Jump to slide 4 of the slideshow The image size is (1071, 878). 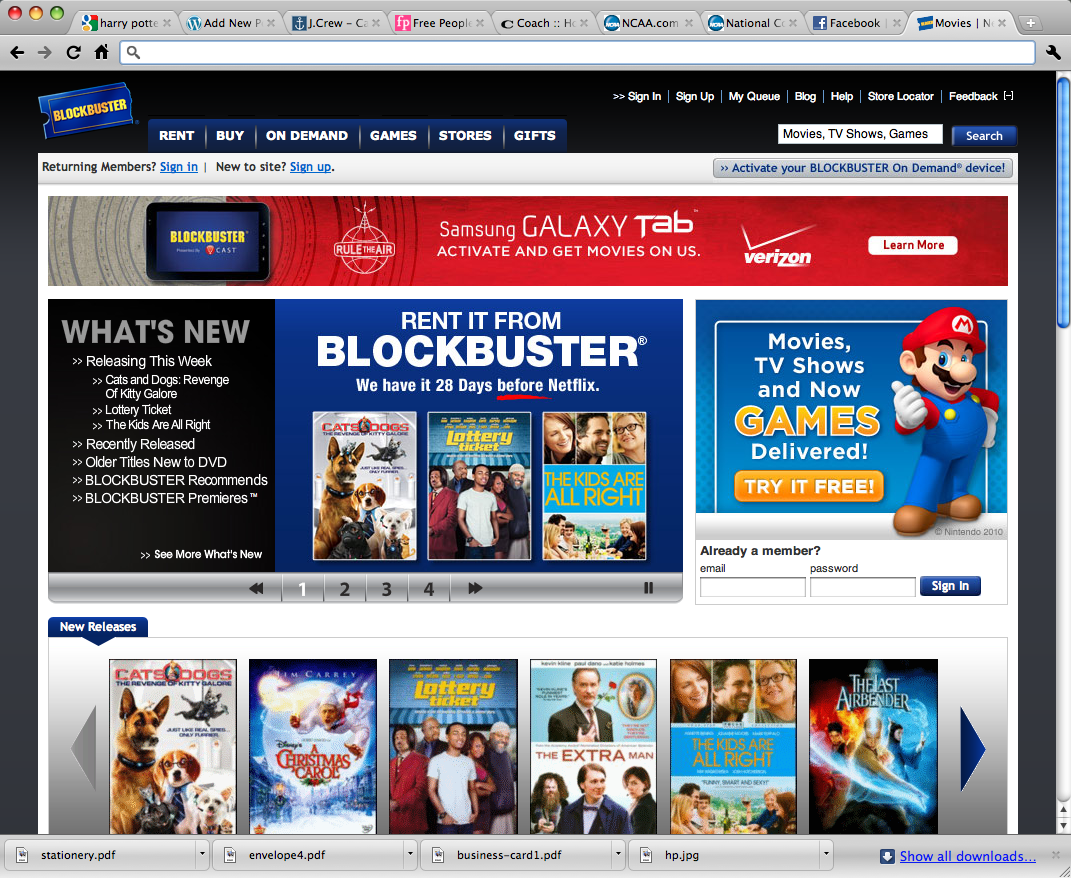pyautogui.click(x=428, y=588)
